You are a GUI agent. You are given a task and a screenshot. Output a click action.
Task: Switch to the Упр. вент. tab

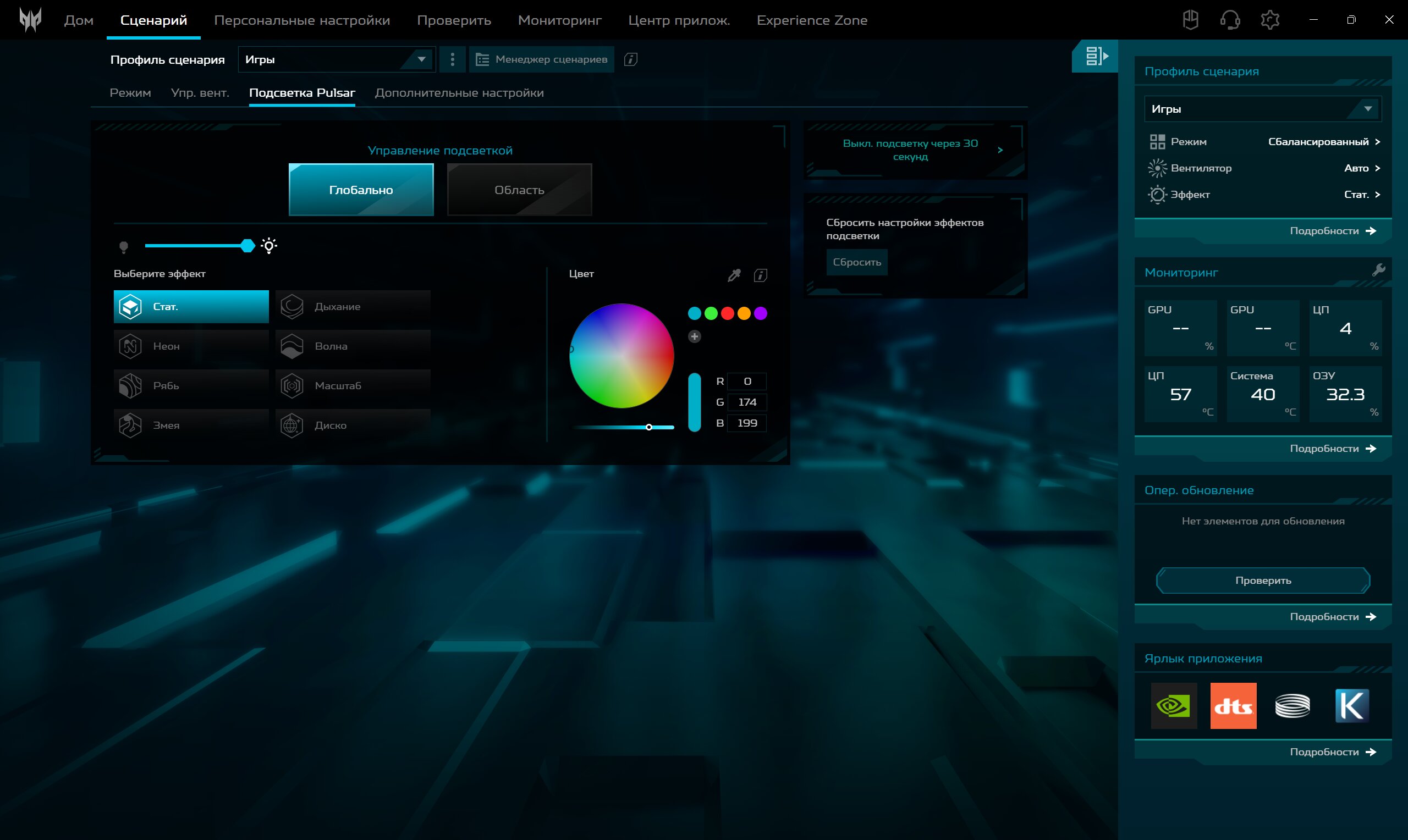[x=200, y=93]
